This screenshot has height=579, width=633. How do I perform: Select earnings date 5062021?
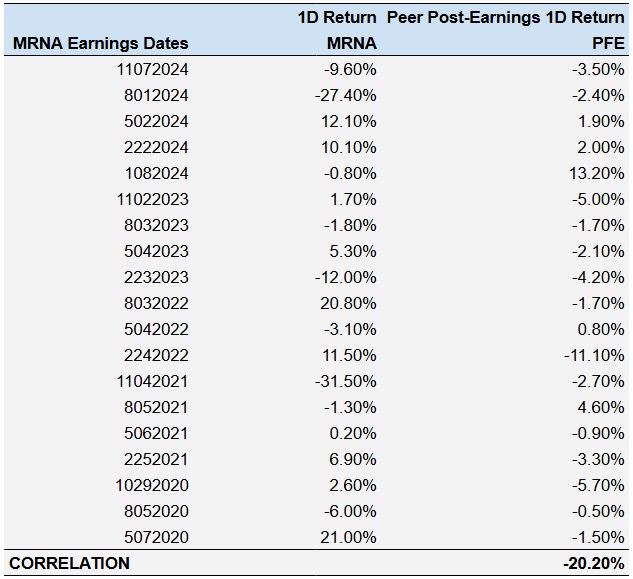pos(156,433)
